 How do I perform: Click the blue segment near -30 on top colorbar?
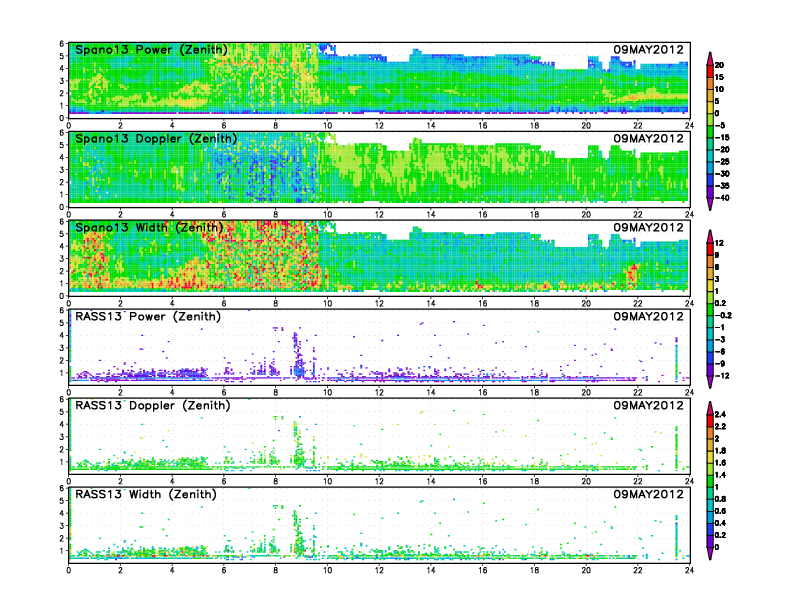(710, 180)
